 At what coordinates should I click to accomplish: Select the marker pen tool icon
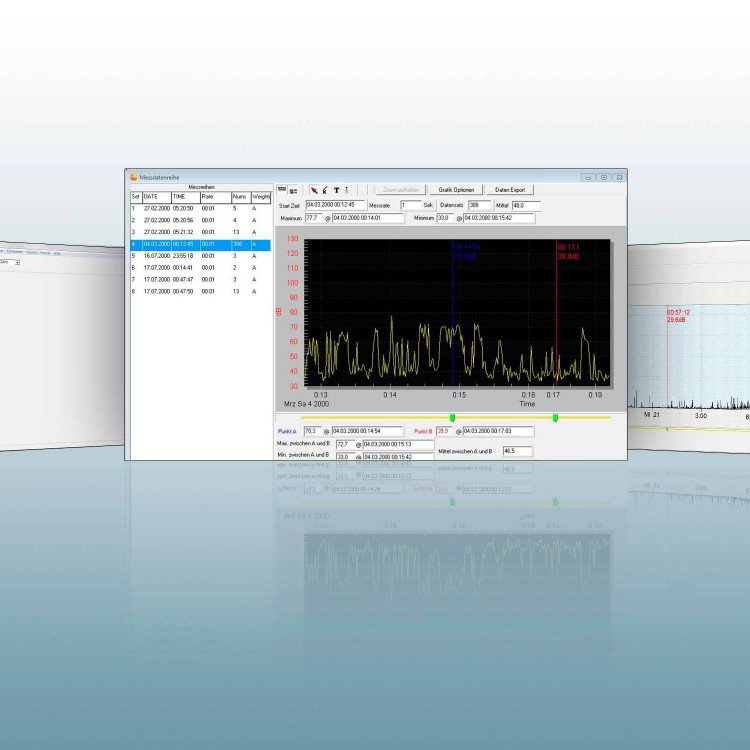point(325,189)
